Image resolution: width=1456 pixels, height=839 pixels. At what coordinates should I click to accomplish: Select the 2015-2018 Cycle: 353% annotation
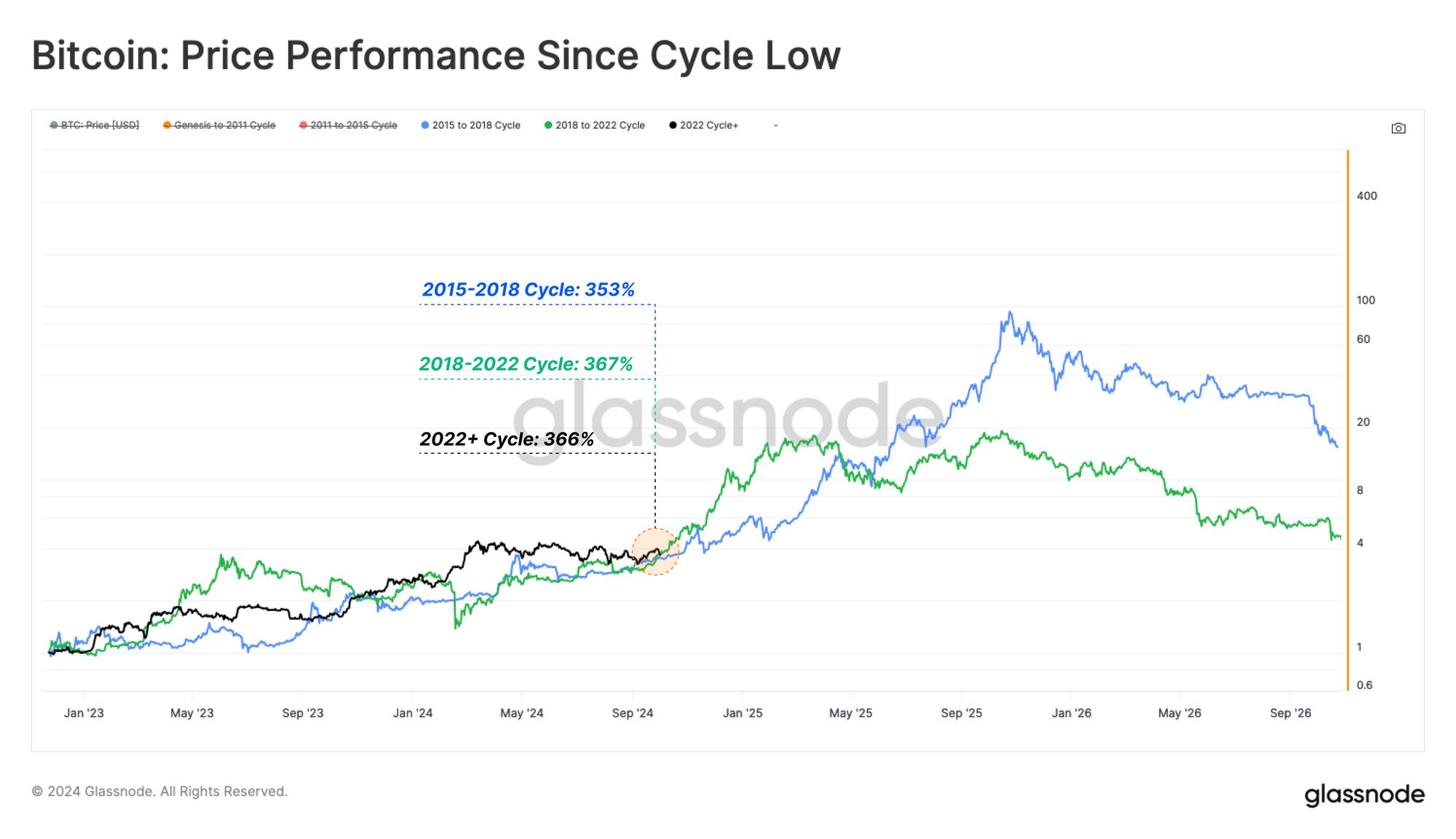529,289
